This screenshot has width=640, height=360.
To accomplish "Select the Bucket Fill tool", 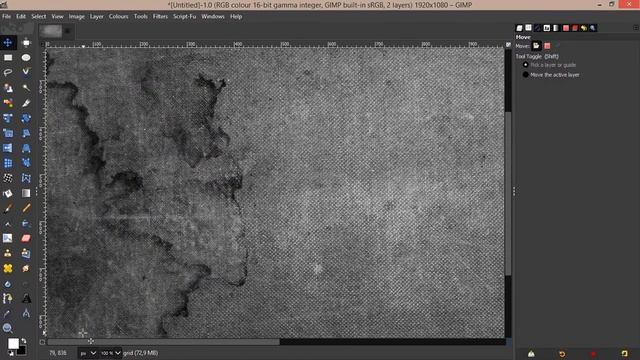I will tap(8, 193).
